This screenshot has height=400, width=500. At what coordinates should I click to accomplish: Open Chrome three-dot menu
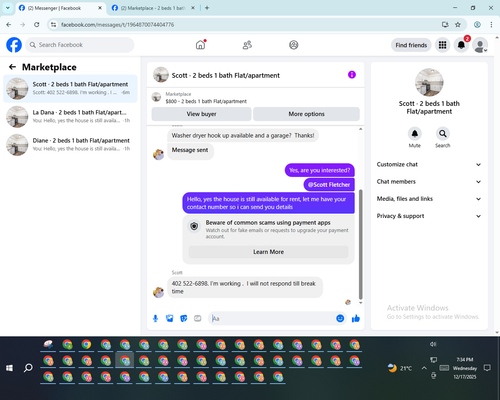tap(491, 25)
